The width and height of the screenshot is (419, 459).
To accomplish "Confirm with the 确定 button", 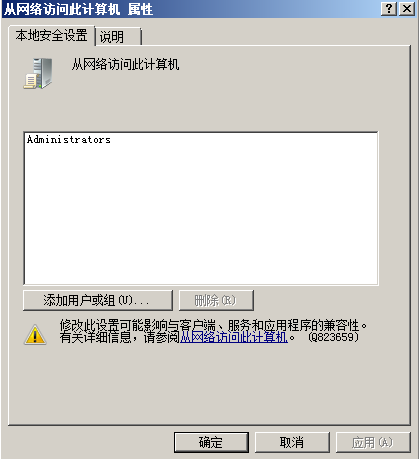I will [211, 442].
